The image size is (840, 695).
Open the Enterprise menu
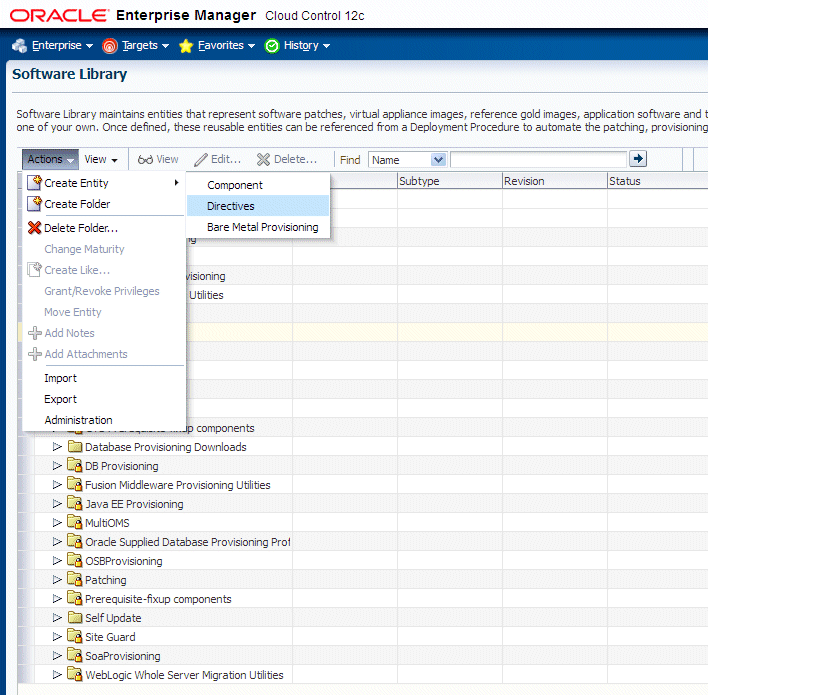click(x=62, y=46)
